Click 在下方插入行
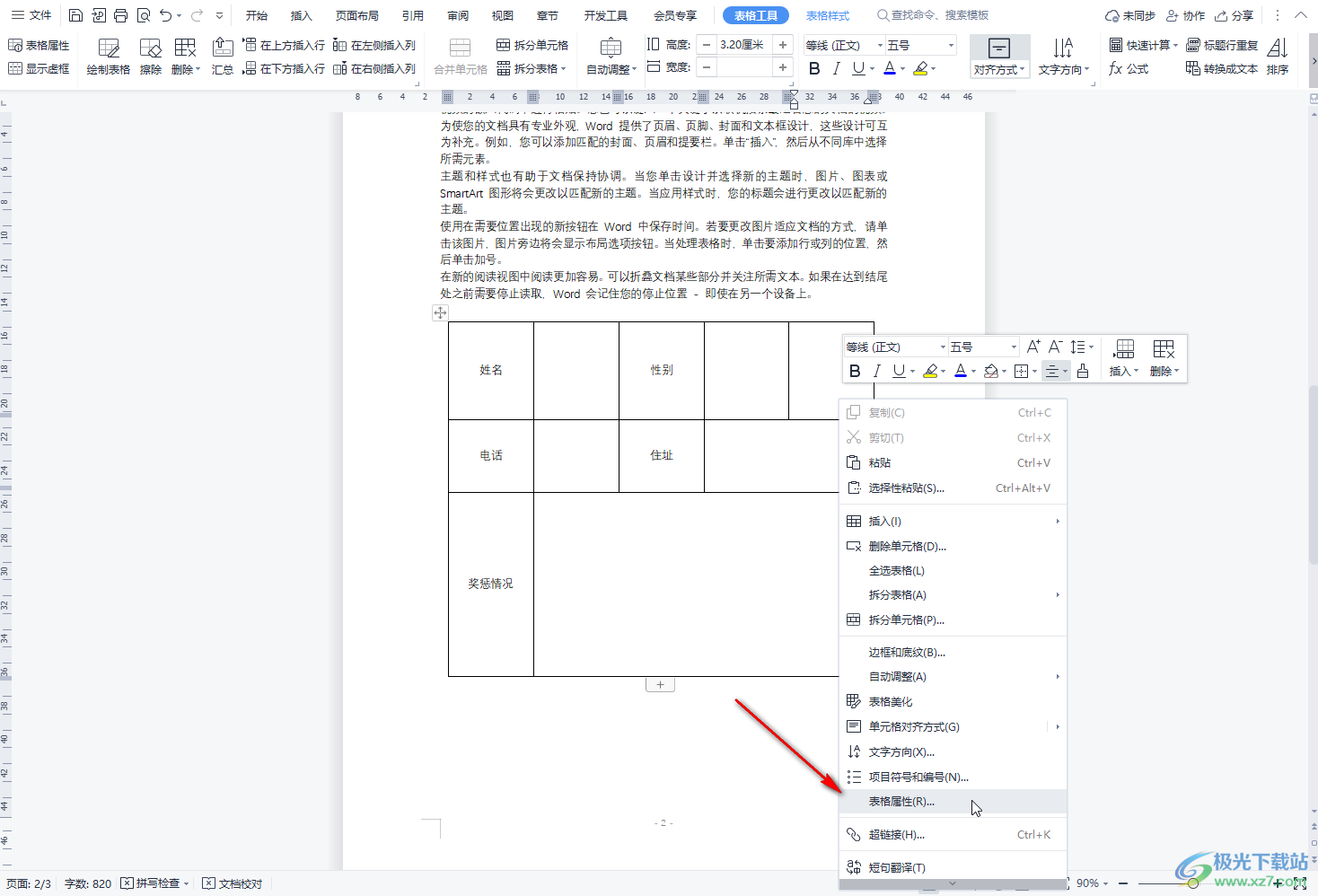1318x896 pixels. click(x=284, y=68)
